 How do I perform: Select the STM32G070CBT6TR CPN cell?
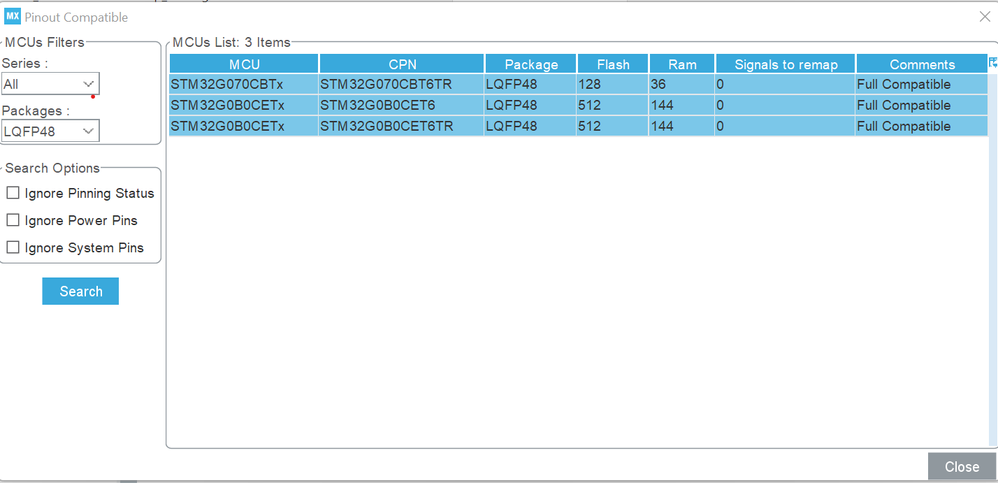[x=402, y=84]
